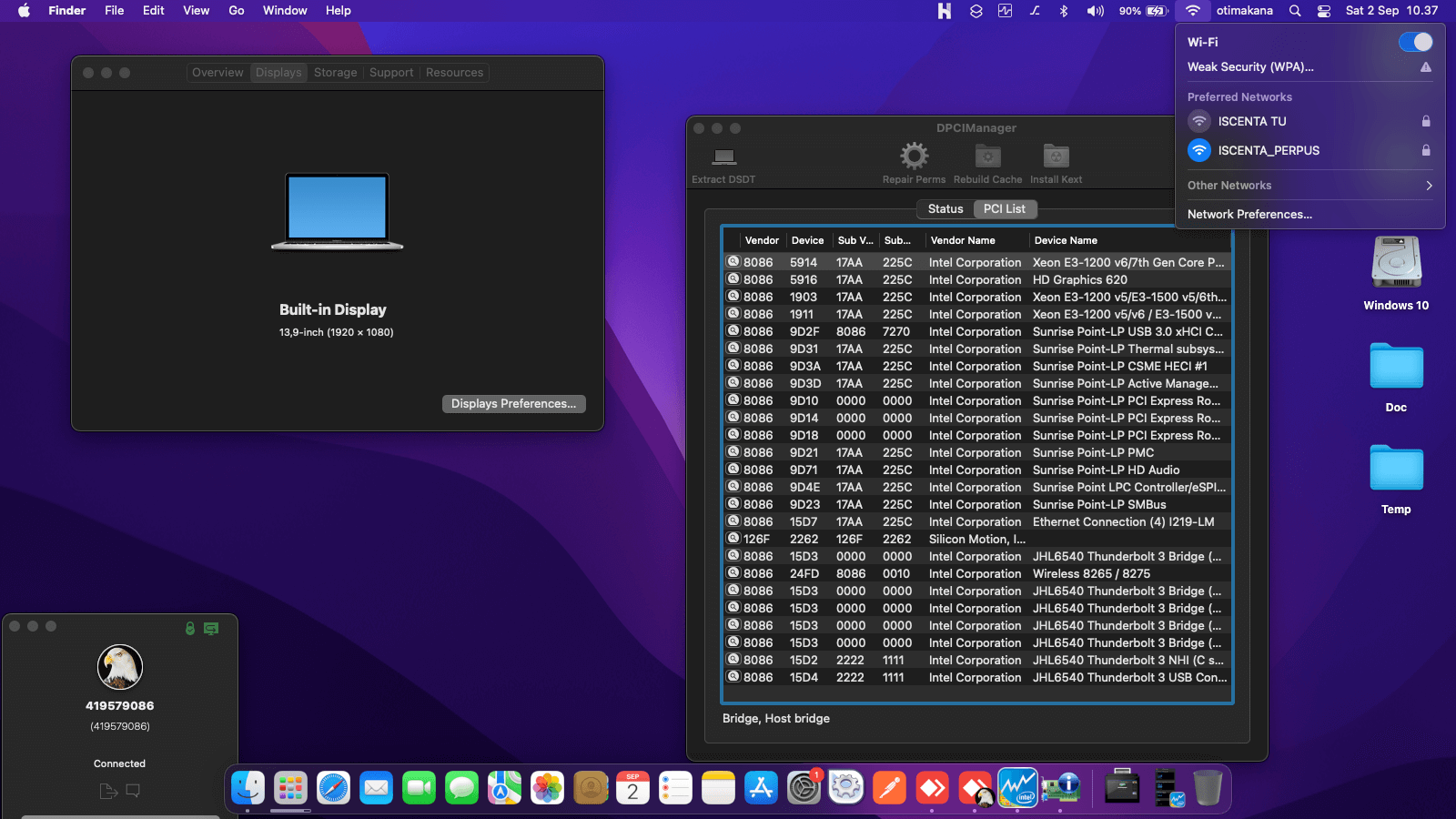1456x819 pixels.
Task: Open DPCIManager icon in the Dock
Action: 1060,788
